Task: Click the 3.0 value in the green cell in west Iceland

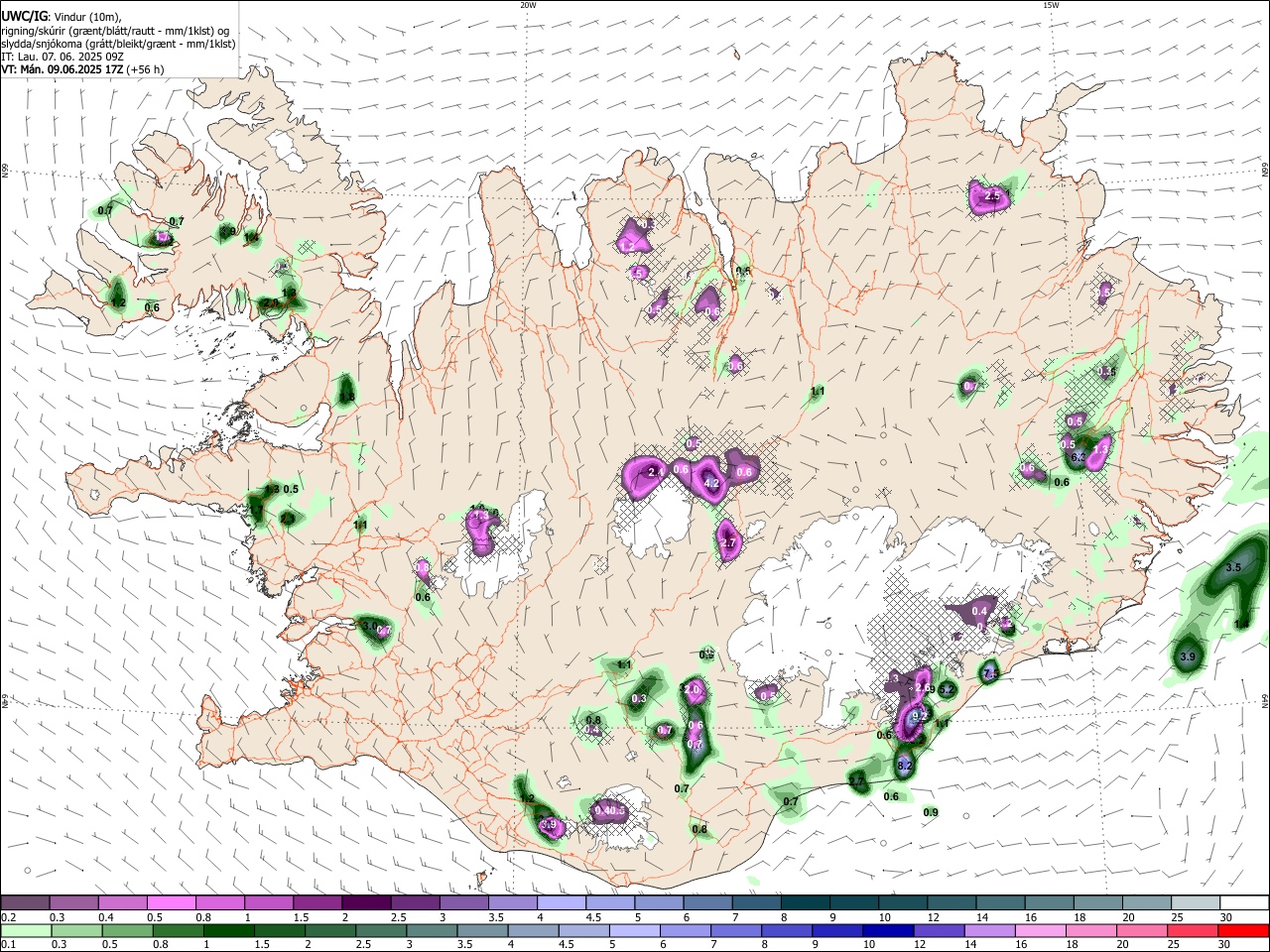Action: click(371, 627)
